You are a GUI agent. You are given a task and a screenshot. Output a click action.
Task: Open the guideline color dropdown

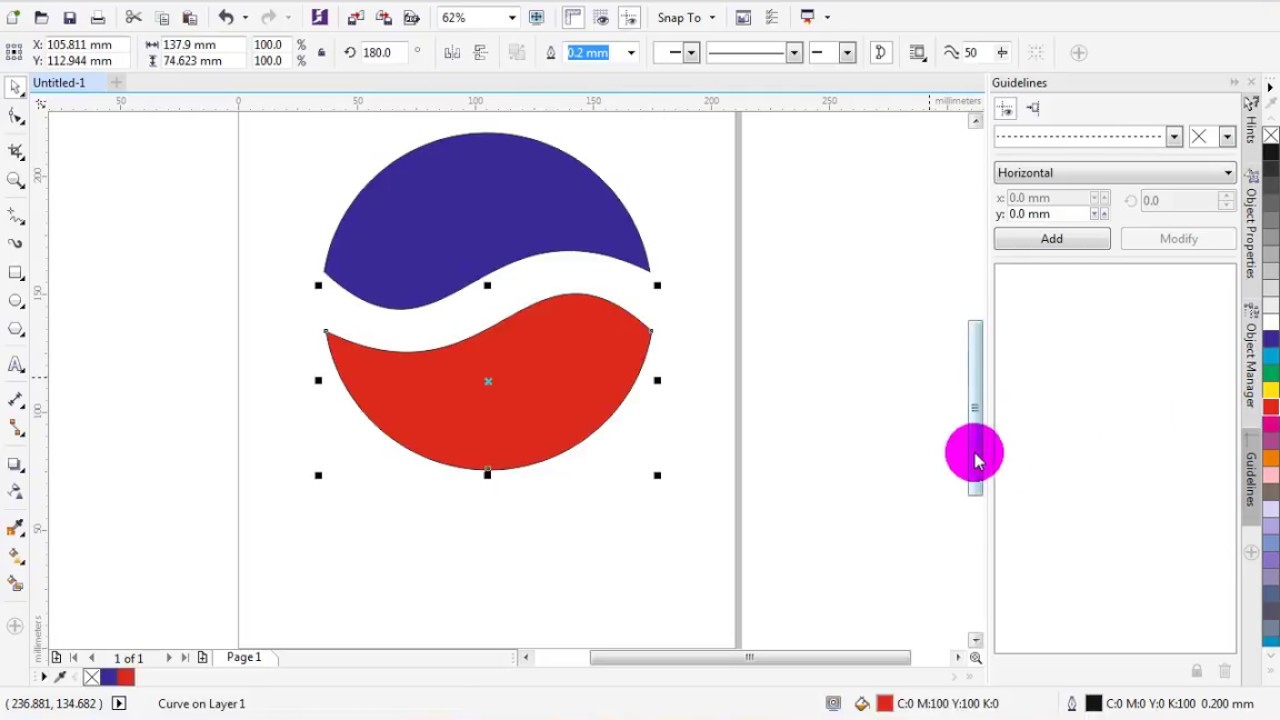[x=1227, y=137]
